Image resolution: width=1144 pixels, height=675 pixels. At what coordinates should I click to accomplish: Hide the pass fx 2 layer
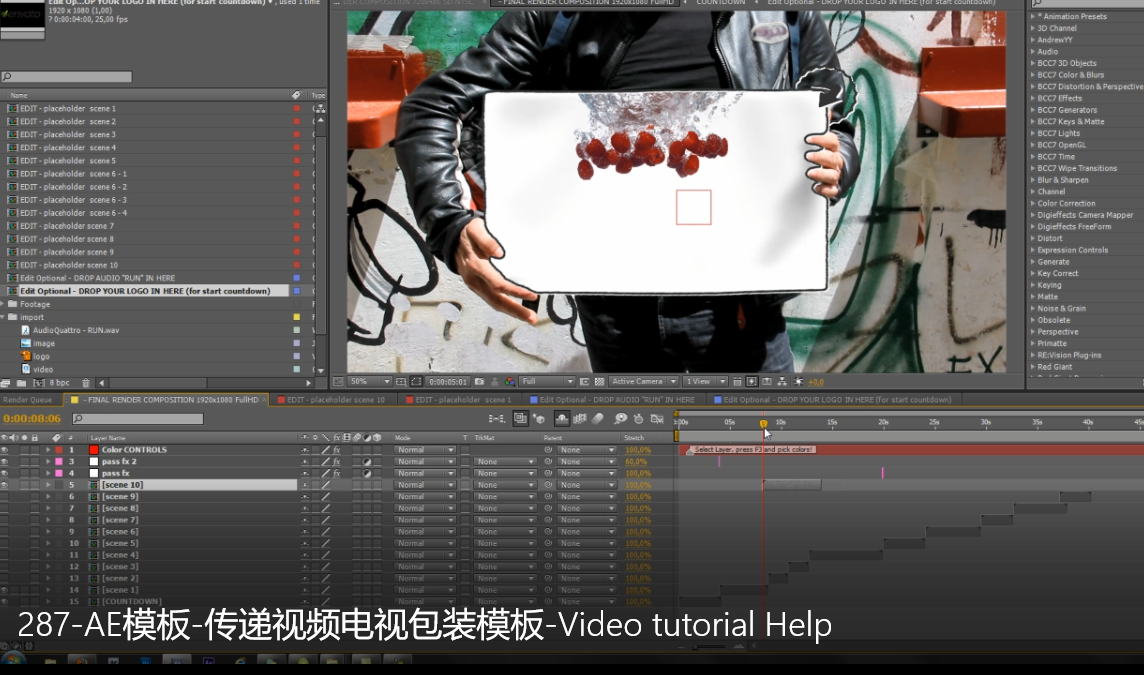tap(4, 461)
